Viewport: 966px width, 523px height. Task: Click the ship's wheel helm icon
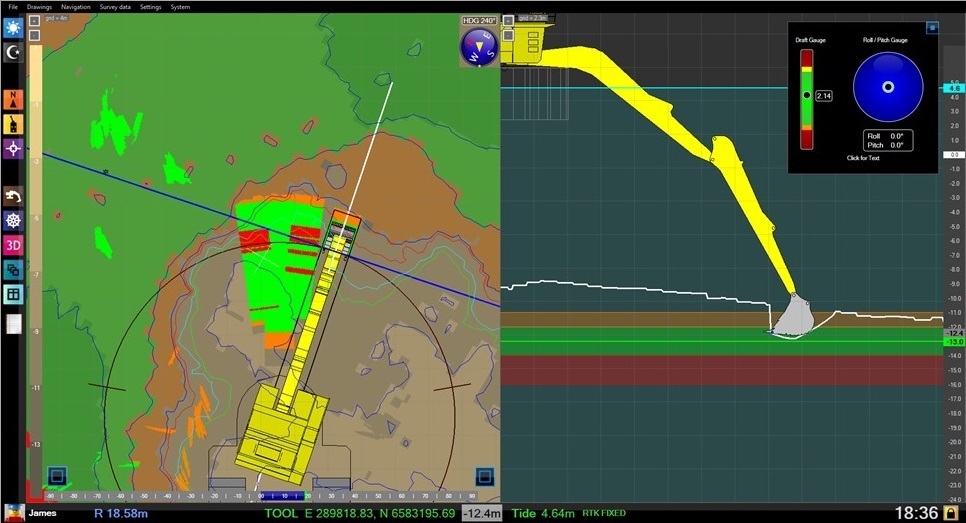(13, 220)
